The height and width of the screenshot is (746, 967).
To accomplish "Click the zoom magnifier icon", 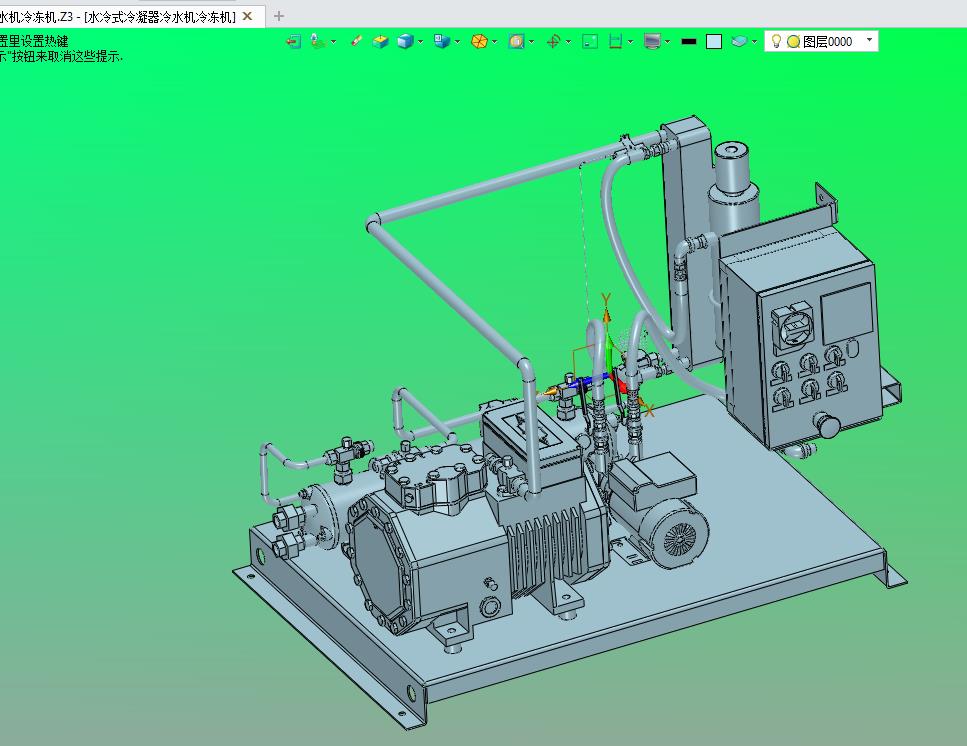I will pyautogui.click(x=516, y=41).
